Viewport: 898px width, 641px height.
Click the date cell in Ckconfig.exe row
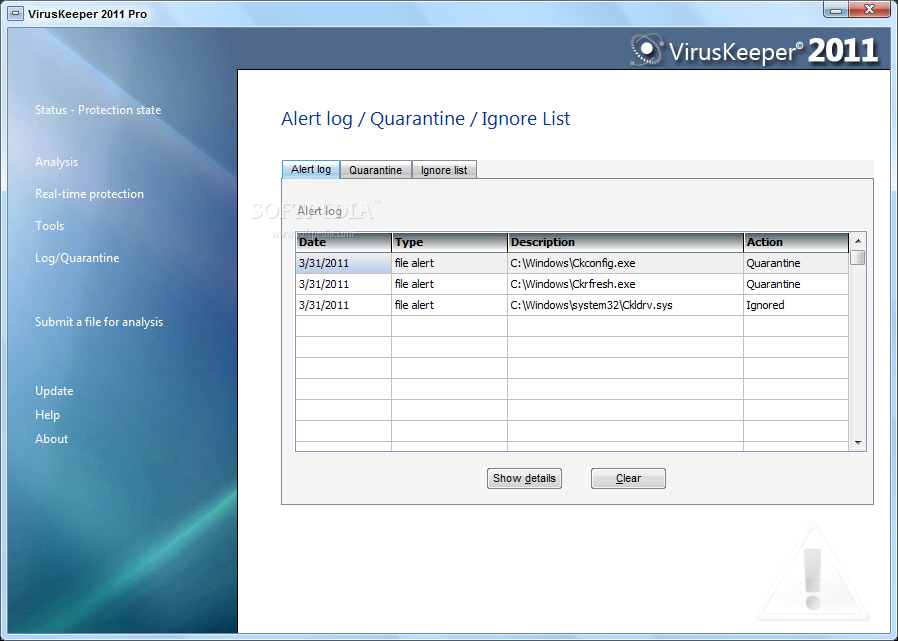[x=344, y=264]
